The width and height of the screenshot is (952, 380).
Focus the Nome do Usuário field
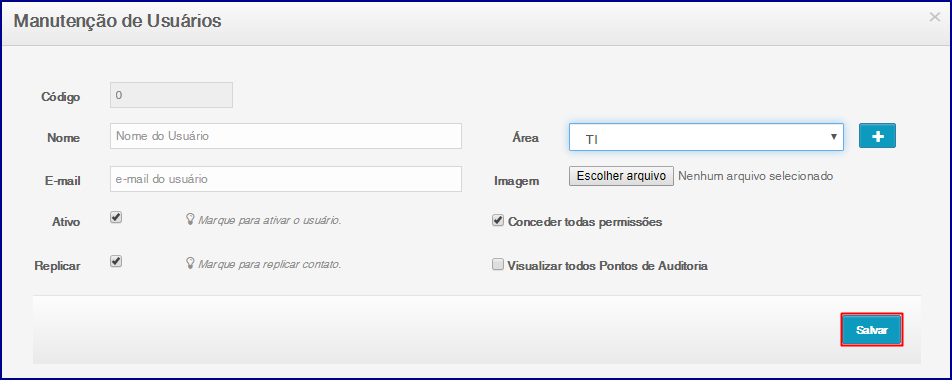coord(286,136)
